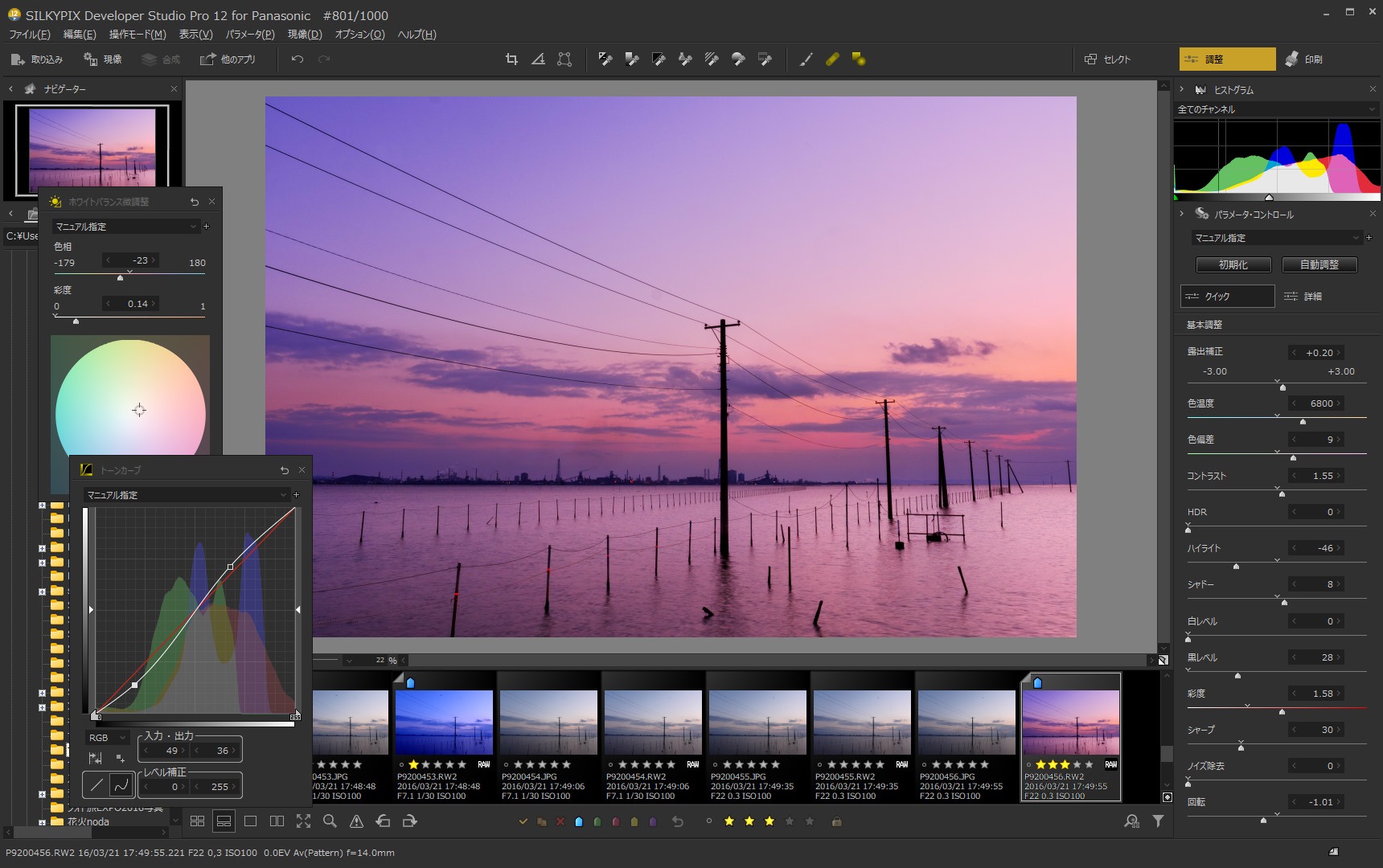Adjust the 露出補正 exposure slider handle

1282,387
